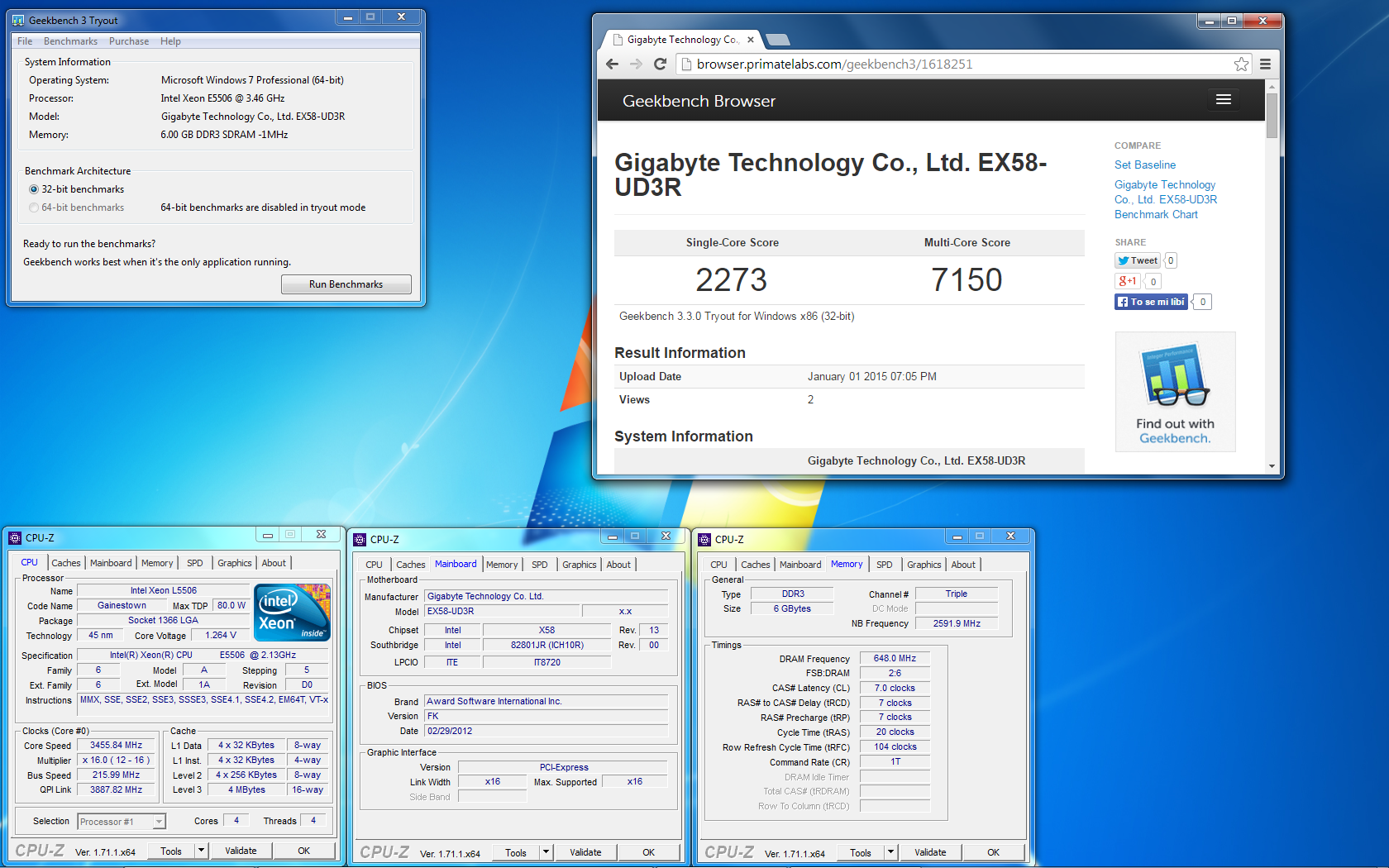This screenshot has height=868, width=1389.
Task: Click the Multi-Core Score value 7150
Action: (967, 279)
